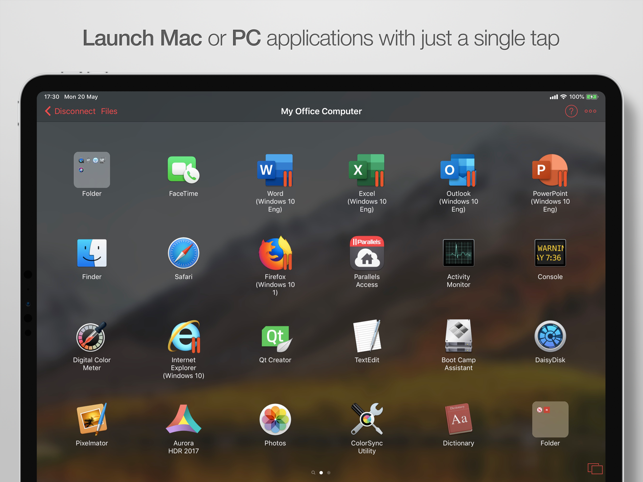Image resolution: width=643 pixels, height=482 pixels.
Task: Open Activity Monitor
Action: tap(458, 253)
